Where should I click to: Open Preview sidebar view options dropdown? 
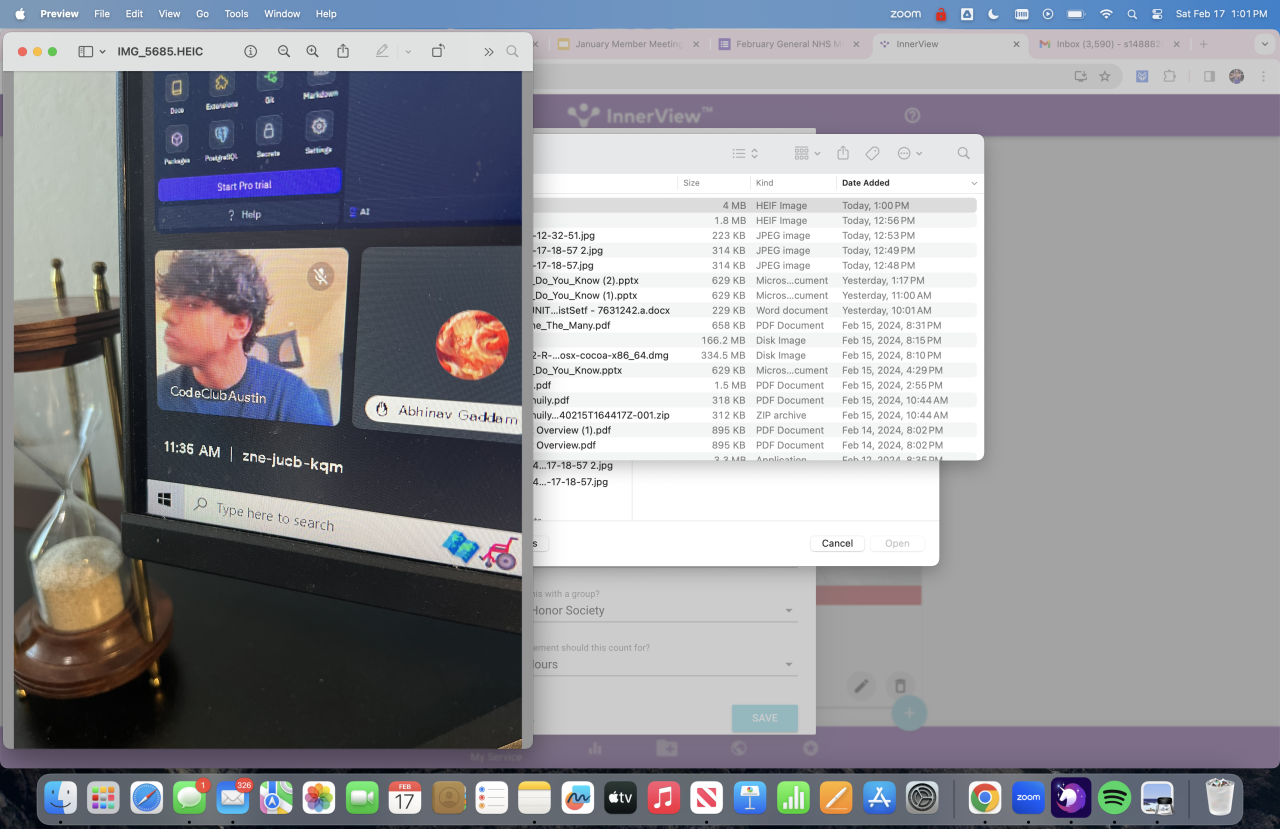click(92, 51)
